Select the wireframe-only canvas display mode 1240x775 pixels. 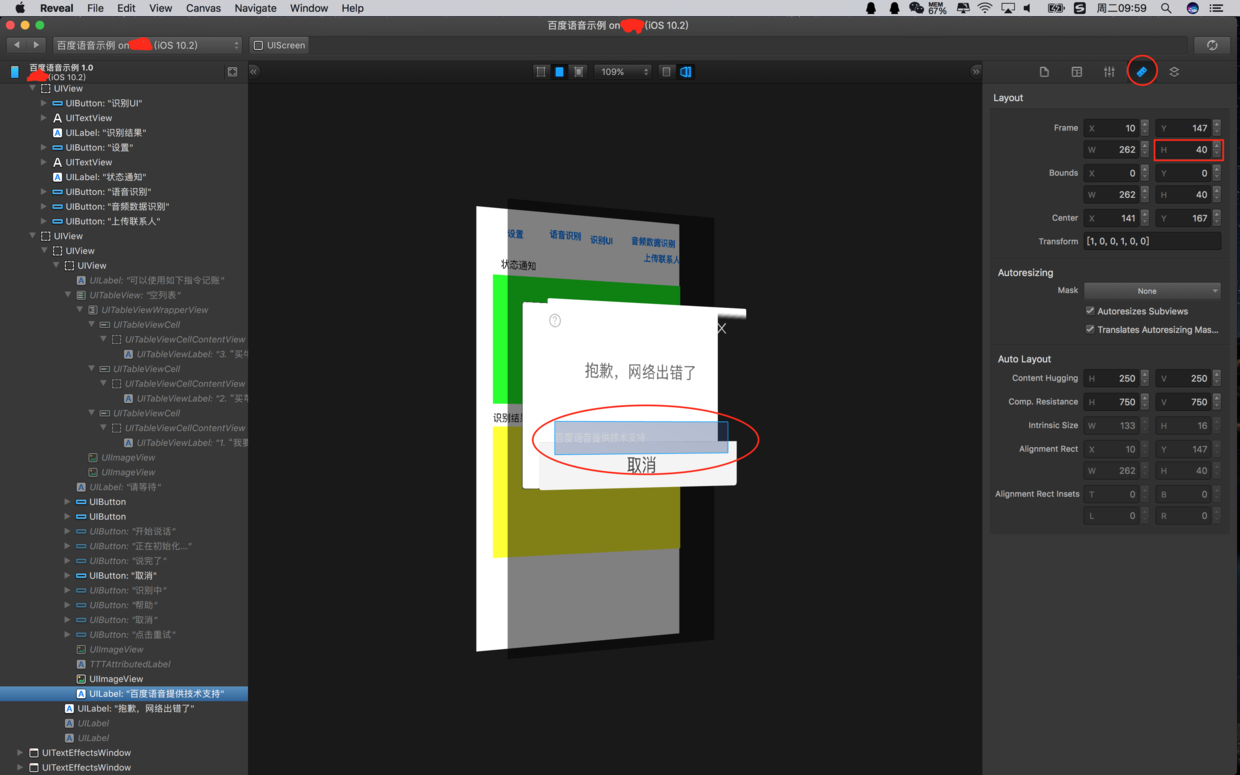pyautogui.click(x=540, y=72)
